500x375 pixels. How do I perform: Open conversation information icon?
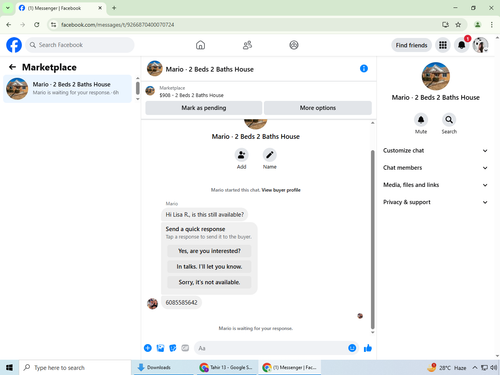coord(364,68)
